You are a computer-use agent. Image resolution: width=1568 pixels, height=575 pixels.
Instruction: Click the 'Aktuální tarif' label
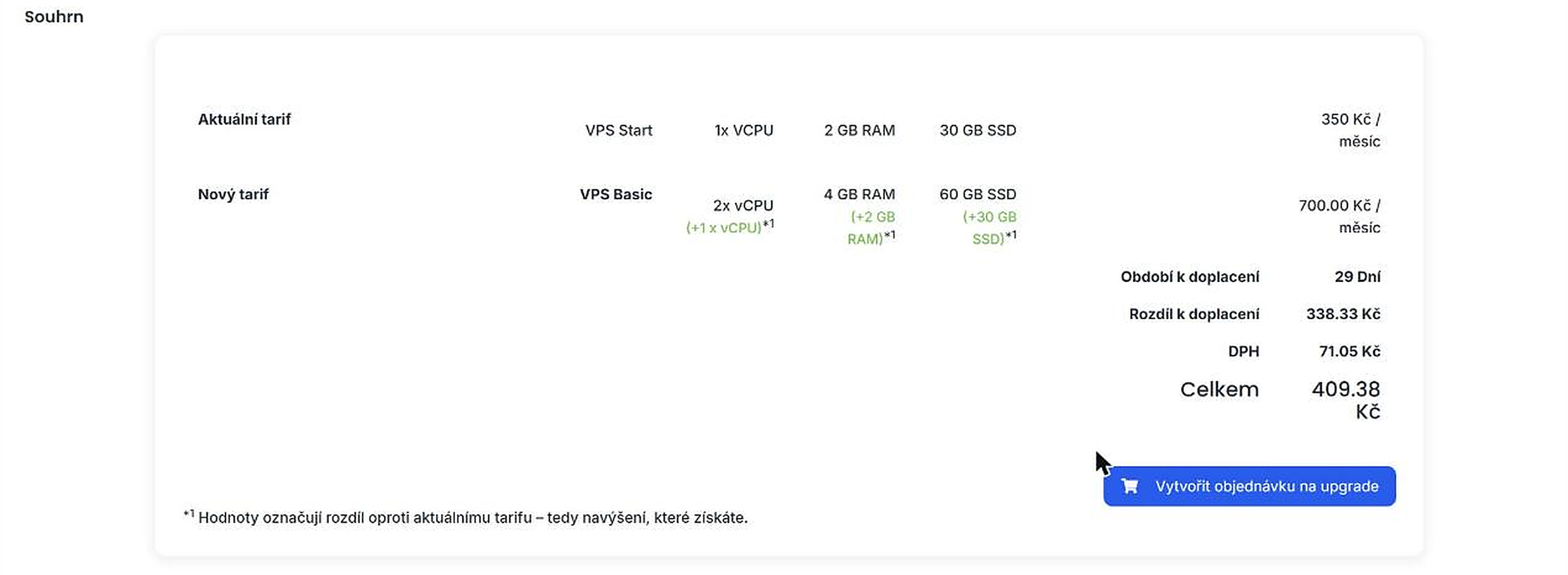click(244, 120)
